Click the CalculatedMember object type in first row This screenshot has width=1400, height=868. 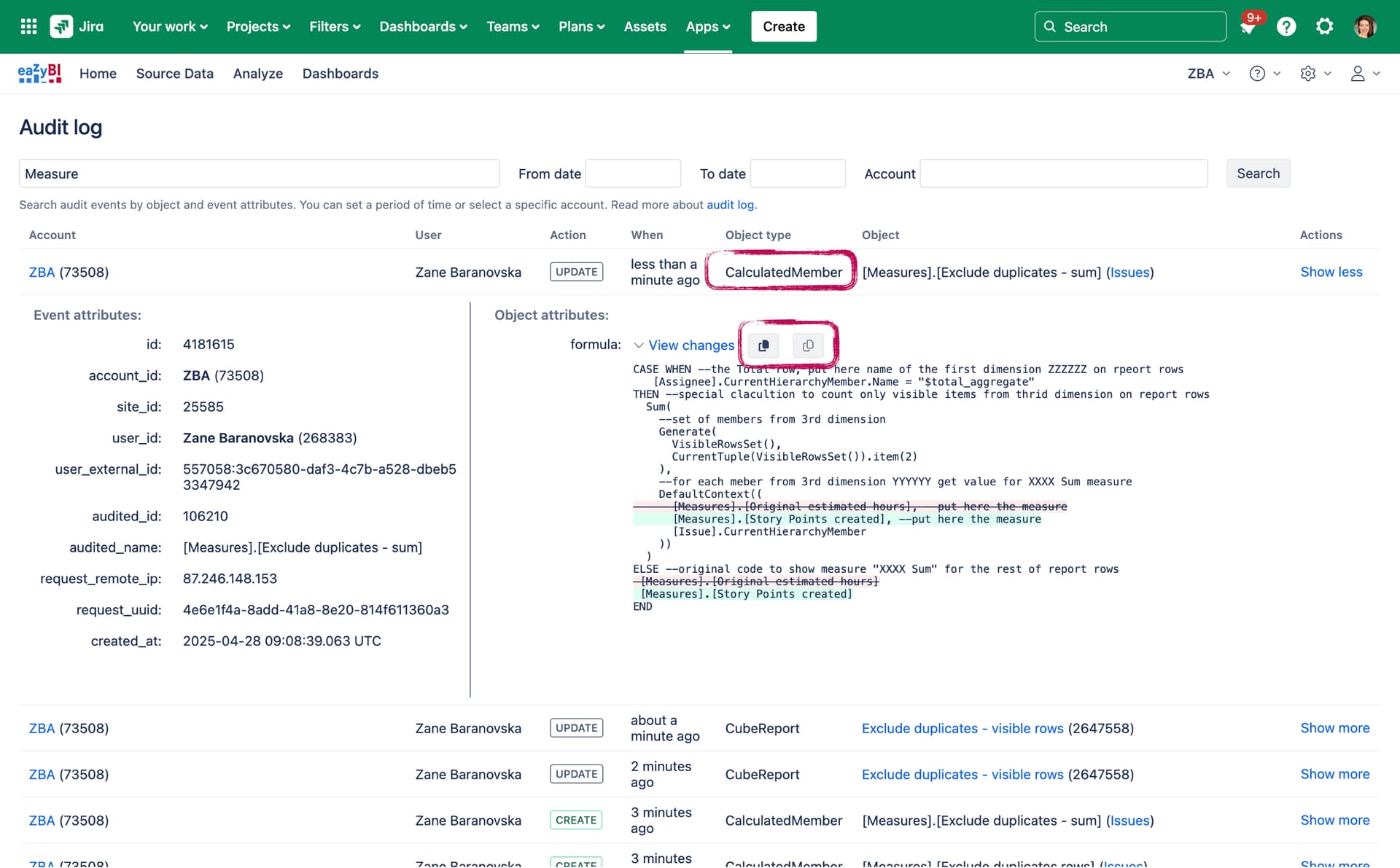coord(783,273)
